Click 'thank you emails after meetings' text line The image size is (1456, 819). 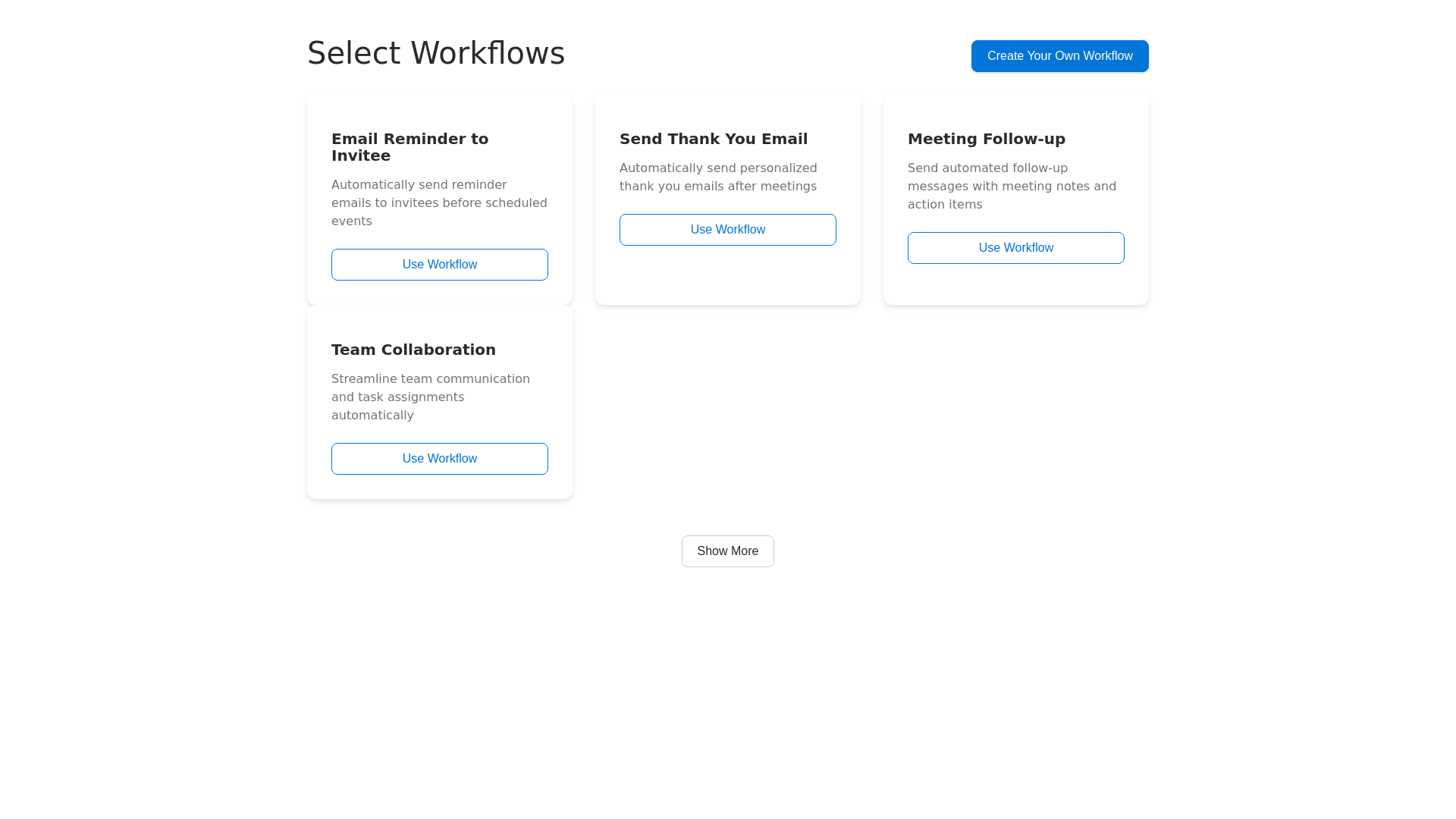[x=717, y=187]
